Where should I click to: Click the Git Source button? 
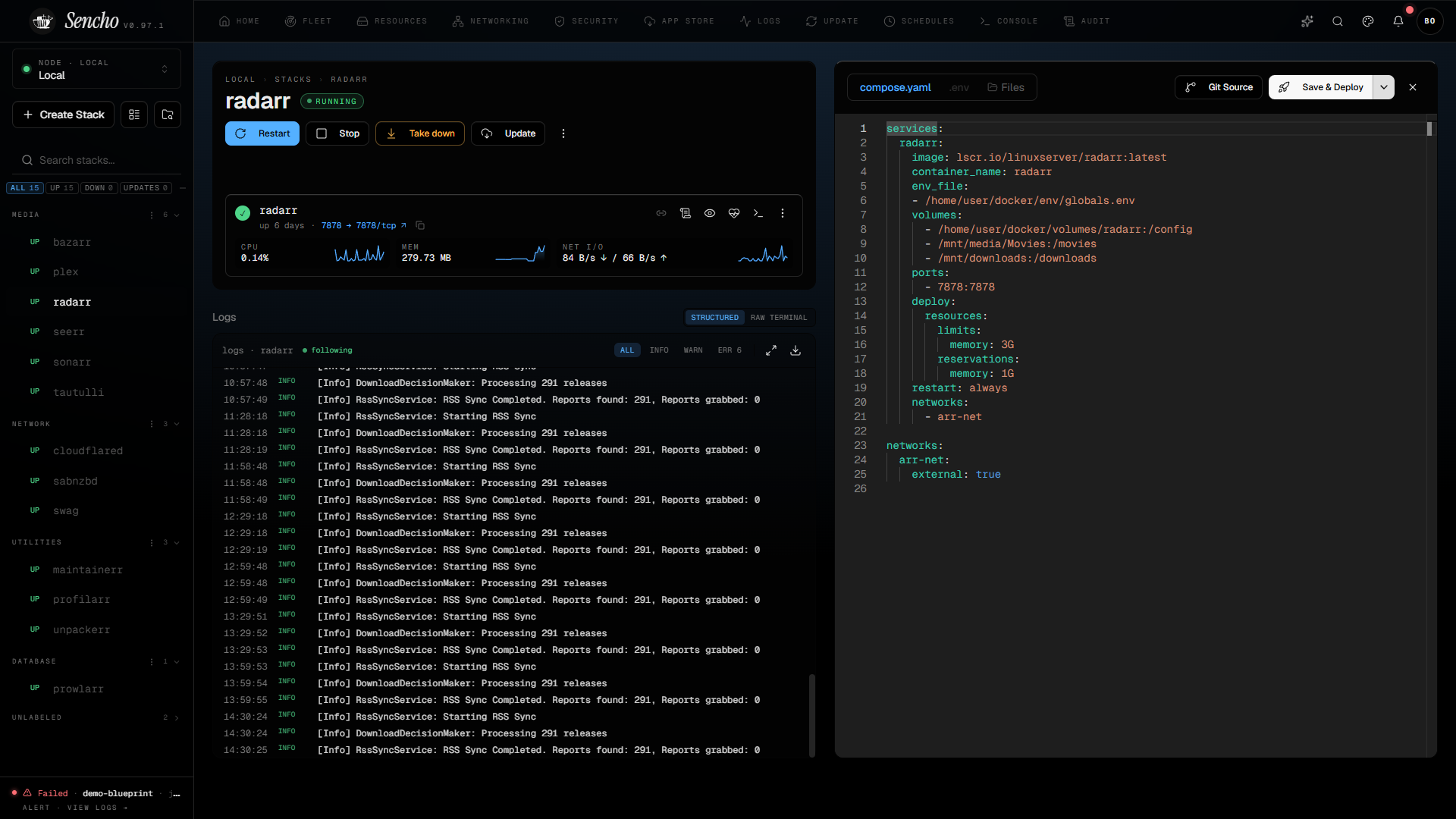[x=1219, y=87]
